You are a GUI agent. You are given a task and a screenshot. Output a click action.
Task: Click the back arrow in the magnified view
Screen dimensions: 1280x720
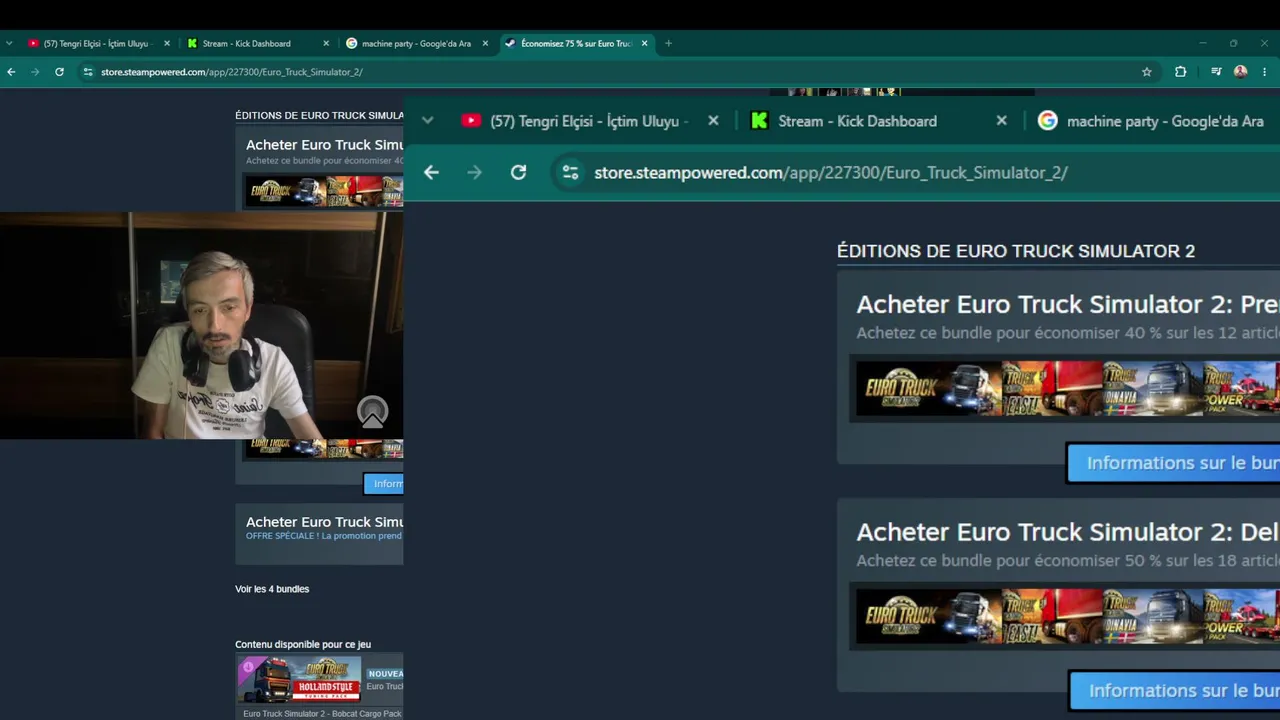pos(431,172)
